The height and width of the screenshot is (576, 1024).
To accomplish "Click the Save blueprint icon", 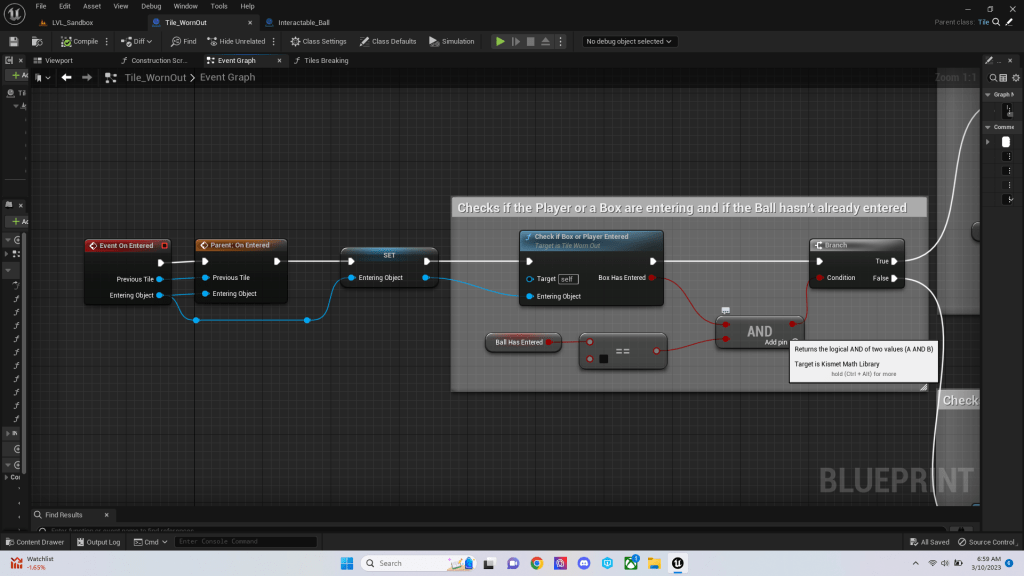I will tap(14, 41).
